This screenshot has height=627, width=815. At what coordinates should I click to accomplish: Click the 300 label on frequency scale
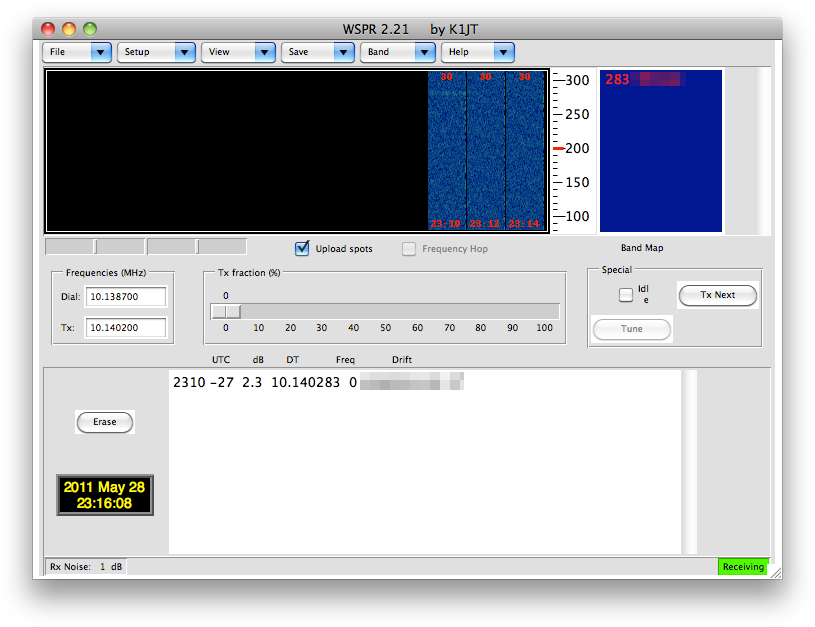point(577,81)
